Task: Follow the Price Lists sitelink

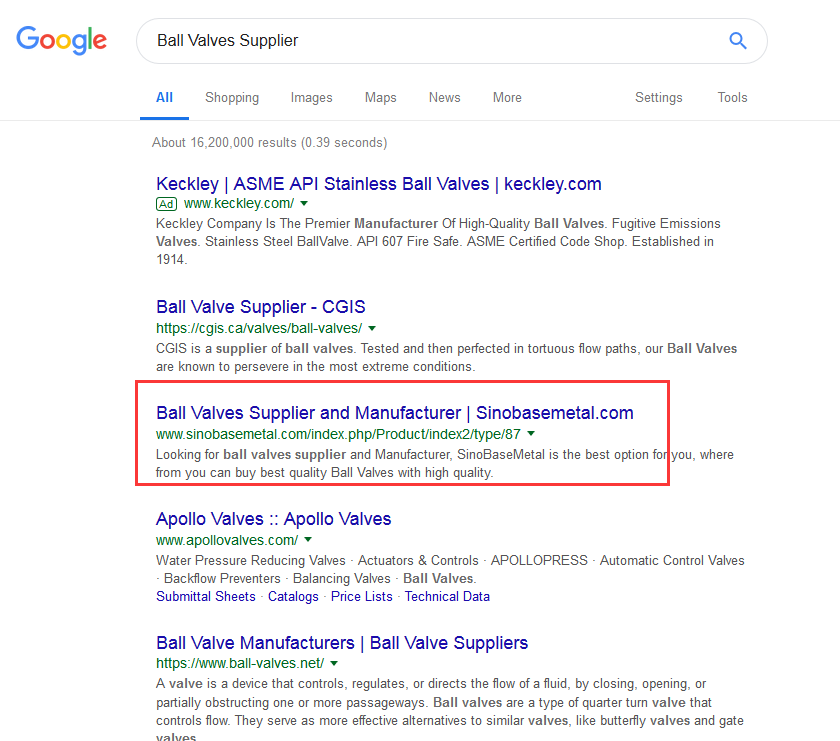Action: tap(362, 597)
